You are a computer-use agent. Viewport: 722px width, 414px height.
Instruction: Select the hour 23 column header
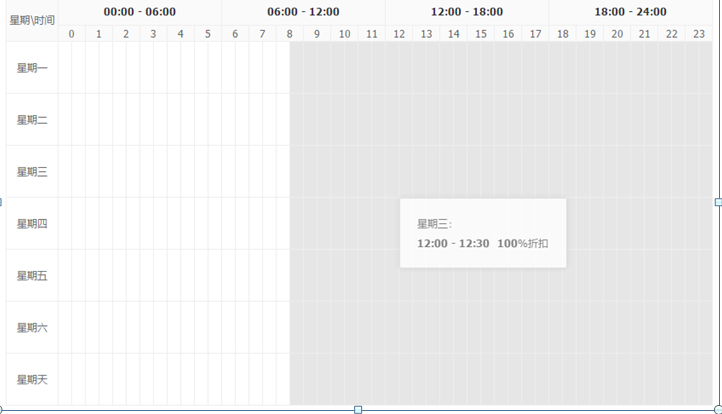(x=699, y=34)
